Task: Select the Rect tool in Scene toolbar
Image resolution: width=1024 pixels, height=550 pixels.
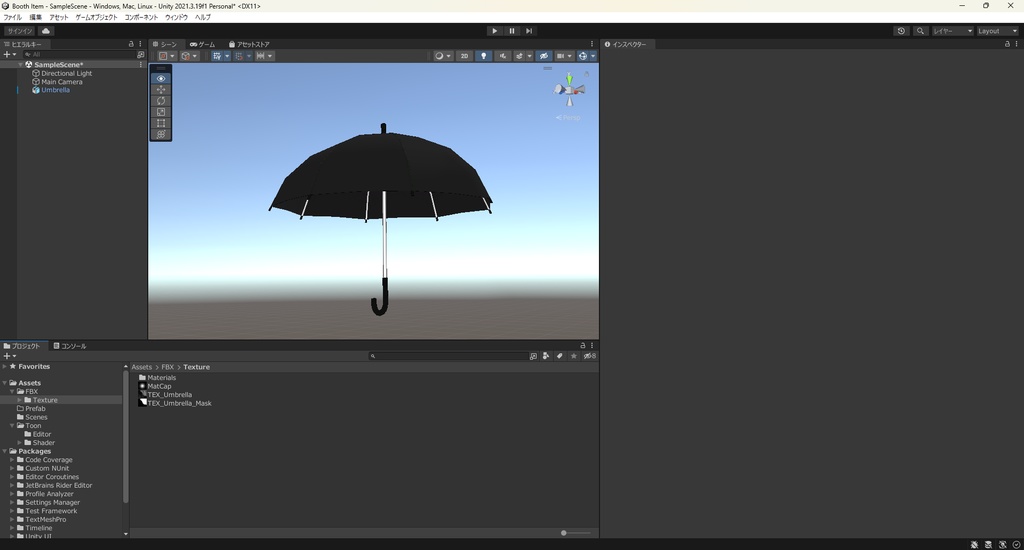Action: pos(161,123)
